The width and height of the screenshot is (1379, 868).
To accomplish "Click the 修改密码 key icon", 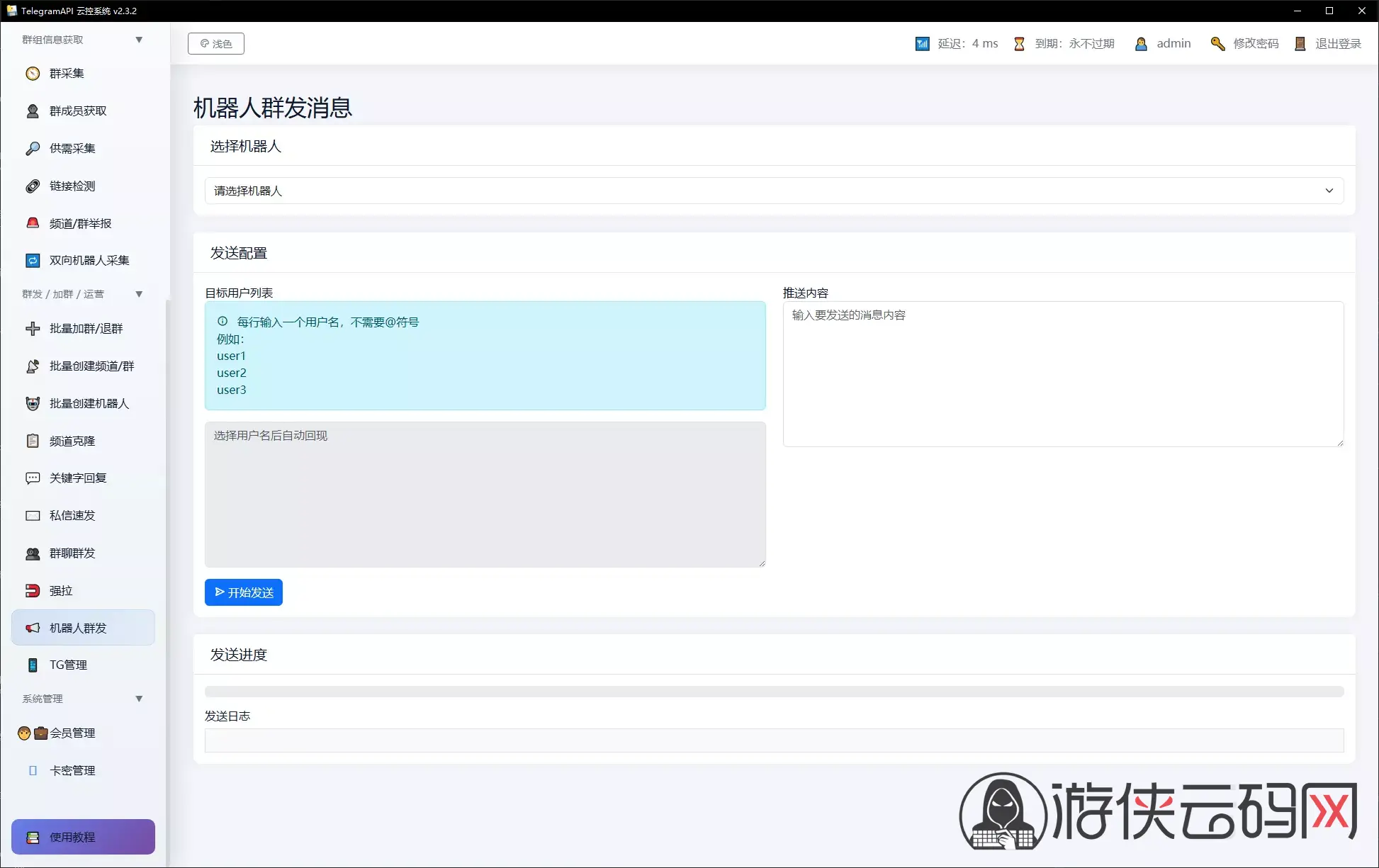I will click(x=1217, y=44).
